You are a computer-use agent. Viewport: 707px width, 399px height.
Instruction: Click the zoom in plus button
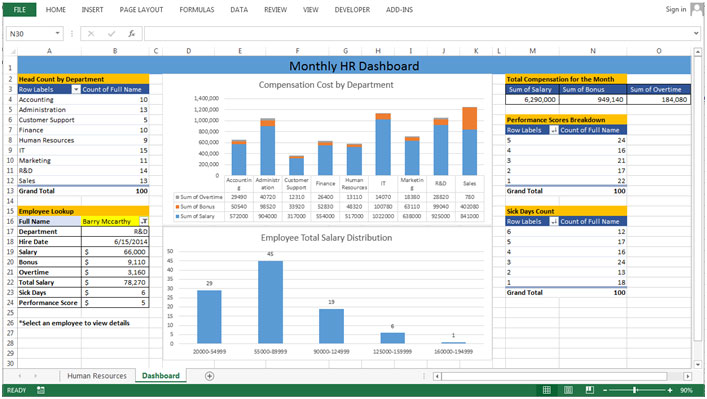coord(670,390)
